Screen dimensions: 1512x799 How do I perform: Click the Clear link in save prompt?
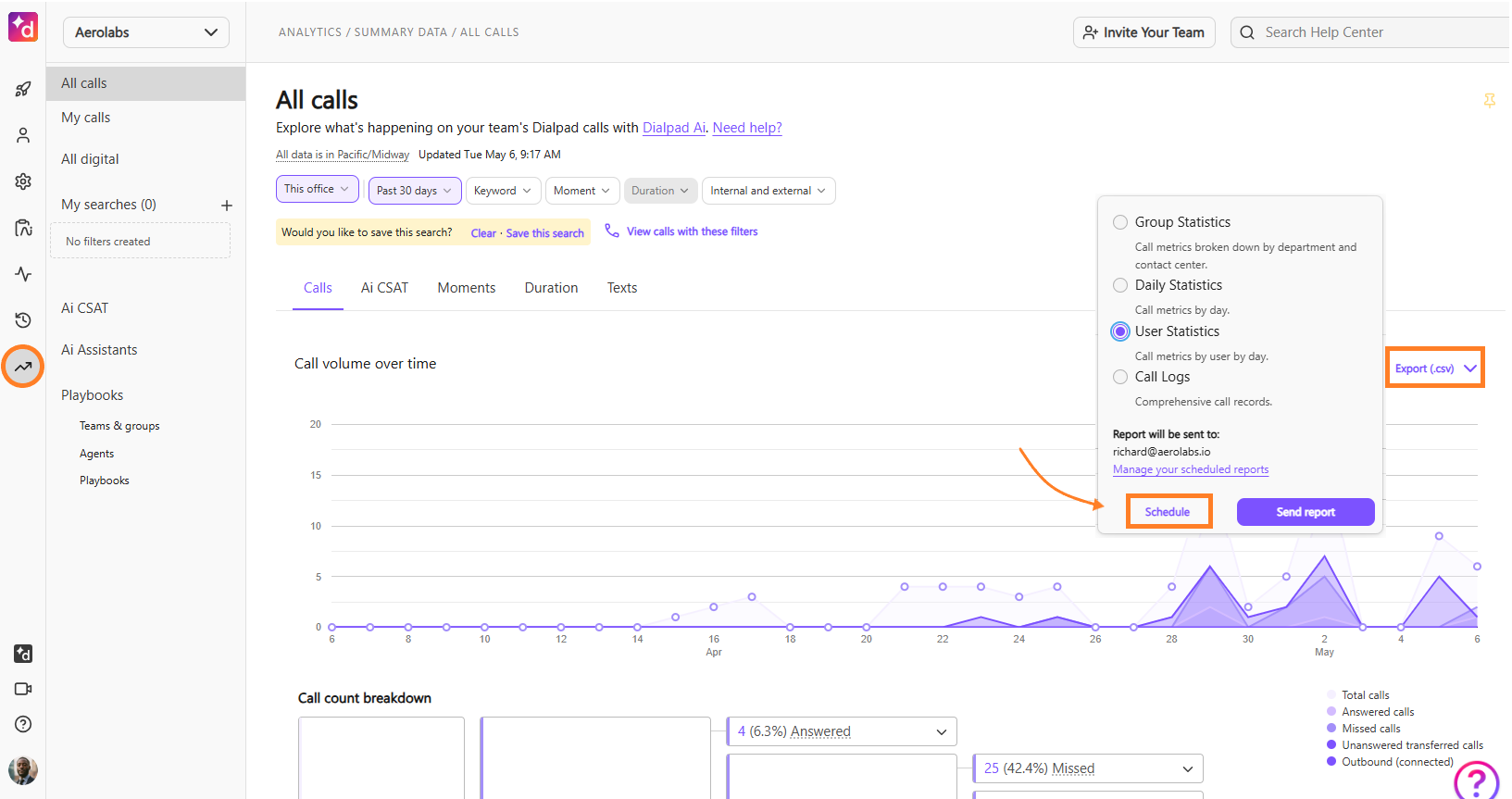(483, 233)
